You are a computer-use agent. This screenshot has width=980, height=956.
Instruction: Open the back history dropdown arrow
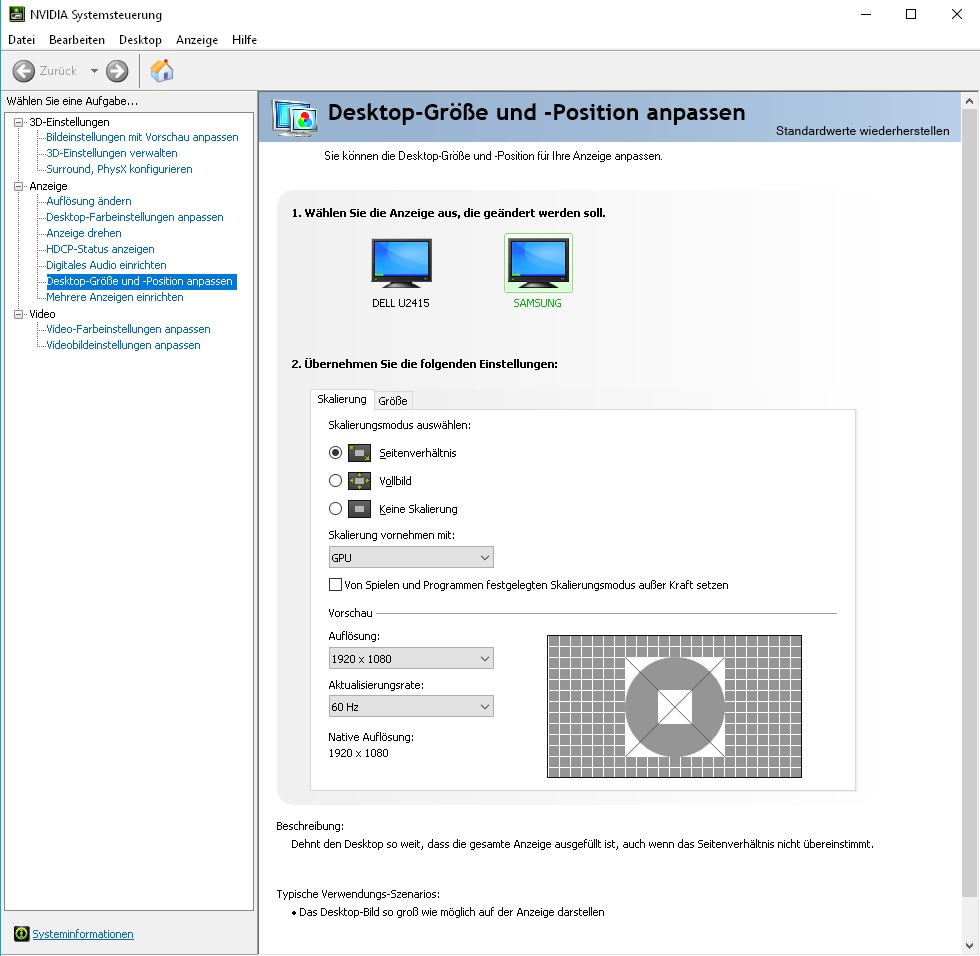tap(94, 71)
